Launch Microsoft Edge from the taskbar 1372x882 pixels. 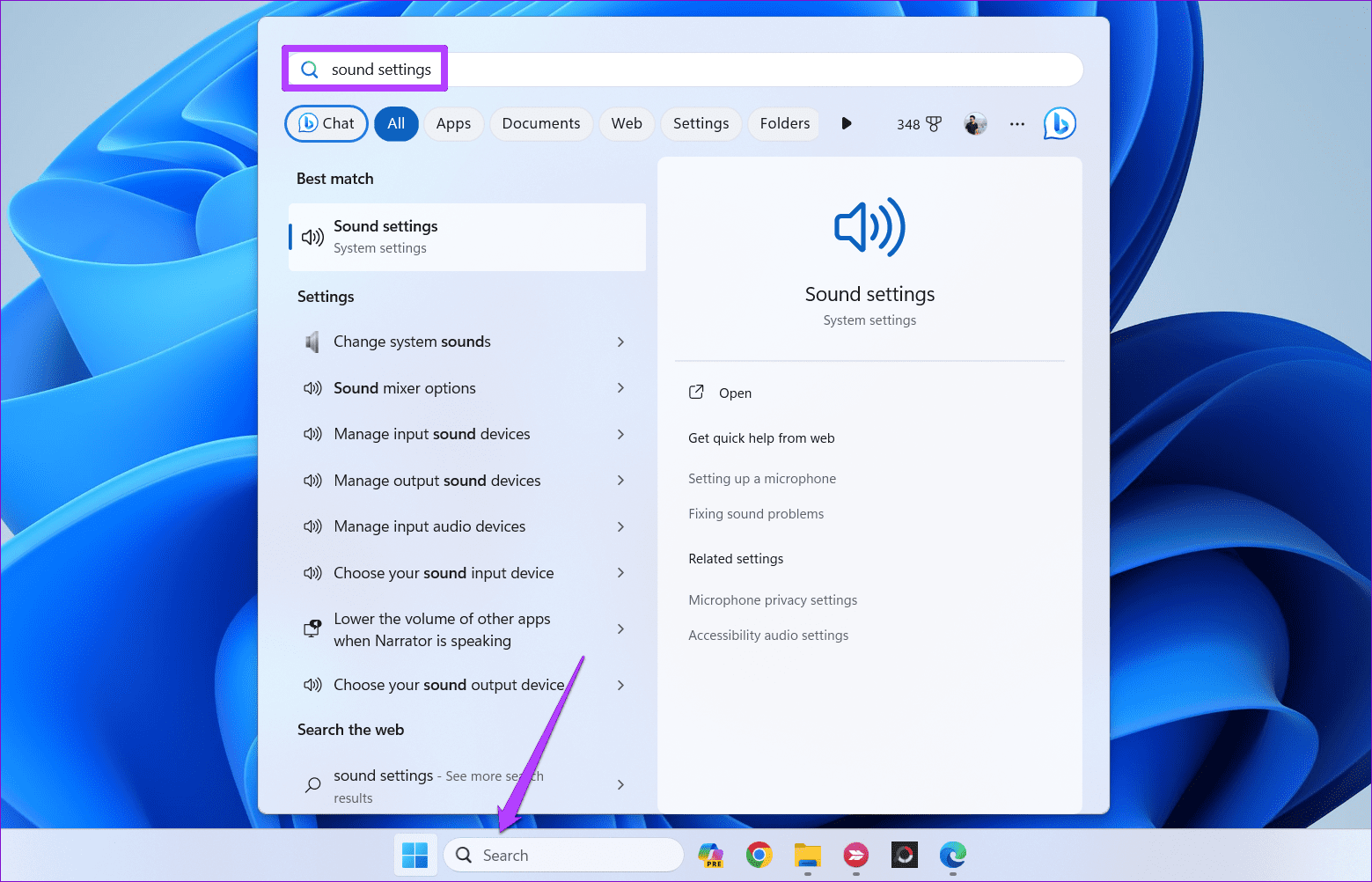[952, 855]
